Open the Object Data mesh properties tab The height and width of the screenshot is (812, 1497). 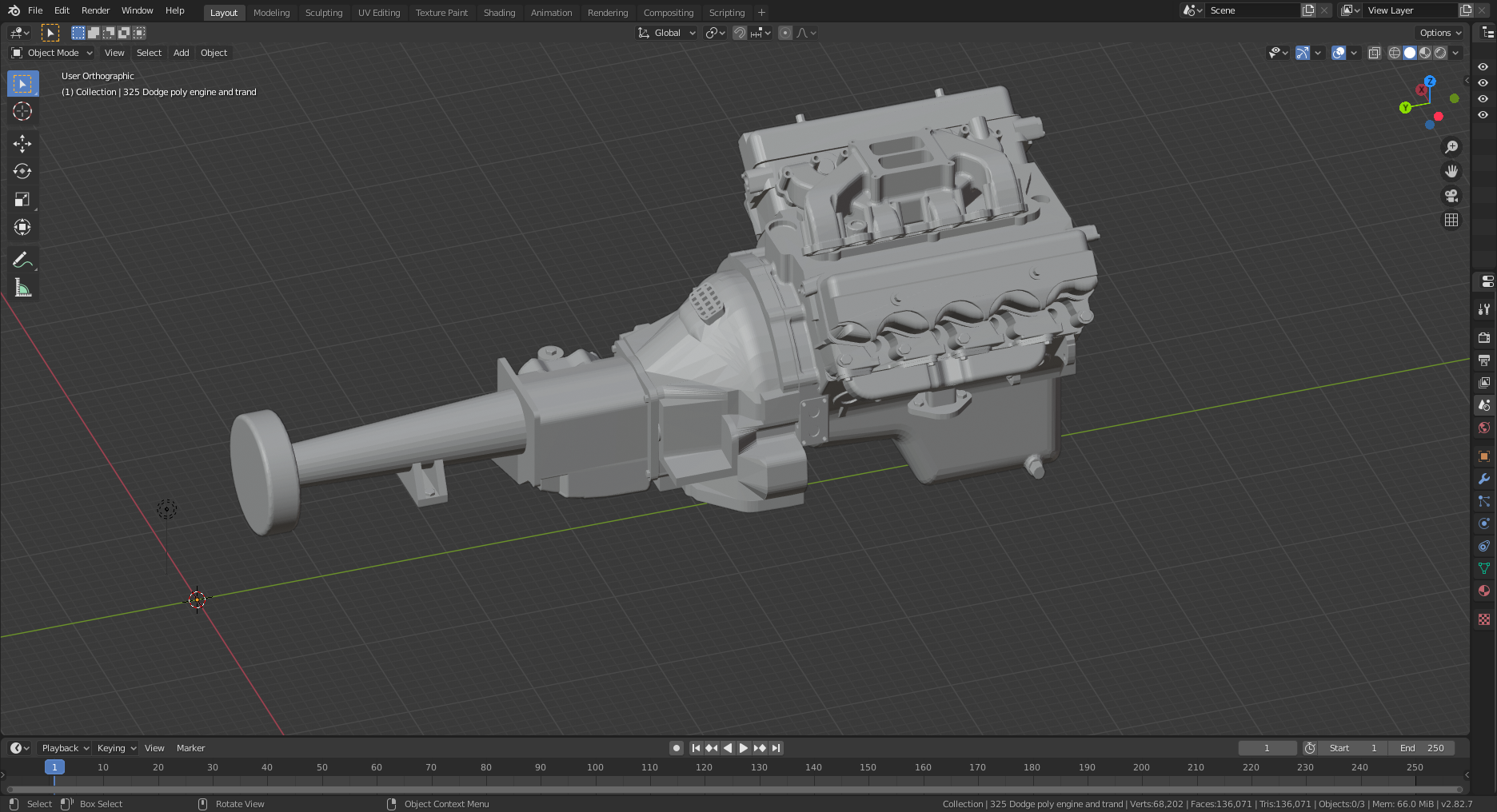1484,568
